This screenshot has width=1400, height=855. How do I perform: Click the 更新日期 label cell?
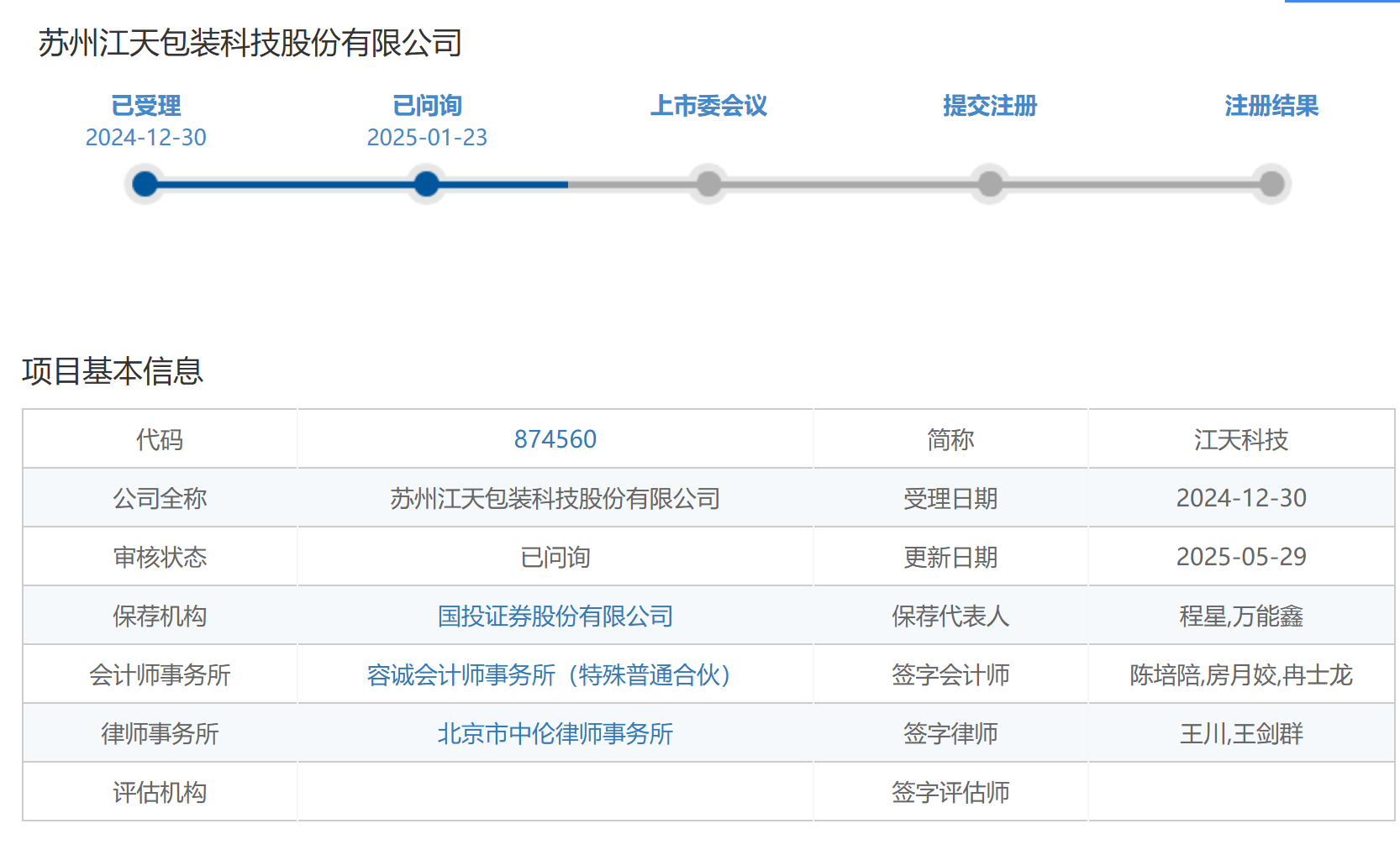(x=950, y=557)
